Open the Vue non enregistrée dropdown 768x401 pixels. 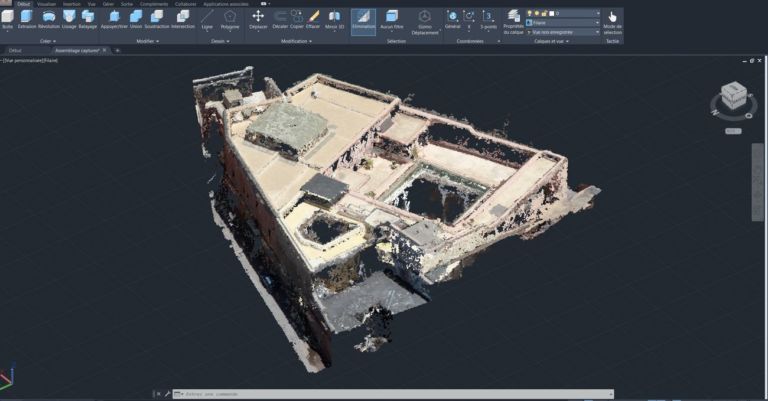click(562, 32)
